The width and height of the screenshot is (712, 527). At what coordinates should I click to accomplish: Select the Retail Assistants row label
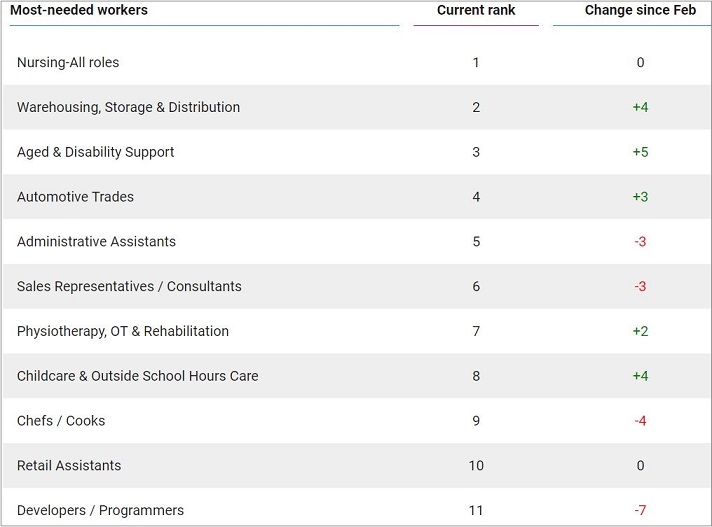pyautogui.click(x=69, y=466)
